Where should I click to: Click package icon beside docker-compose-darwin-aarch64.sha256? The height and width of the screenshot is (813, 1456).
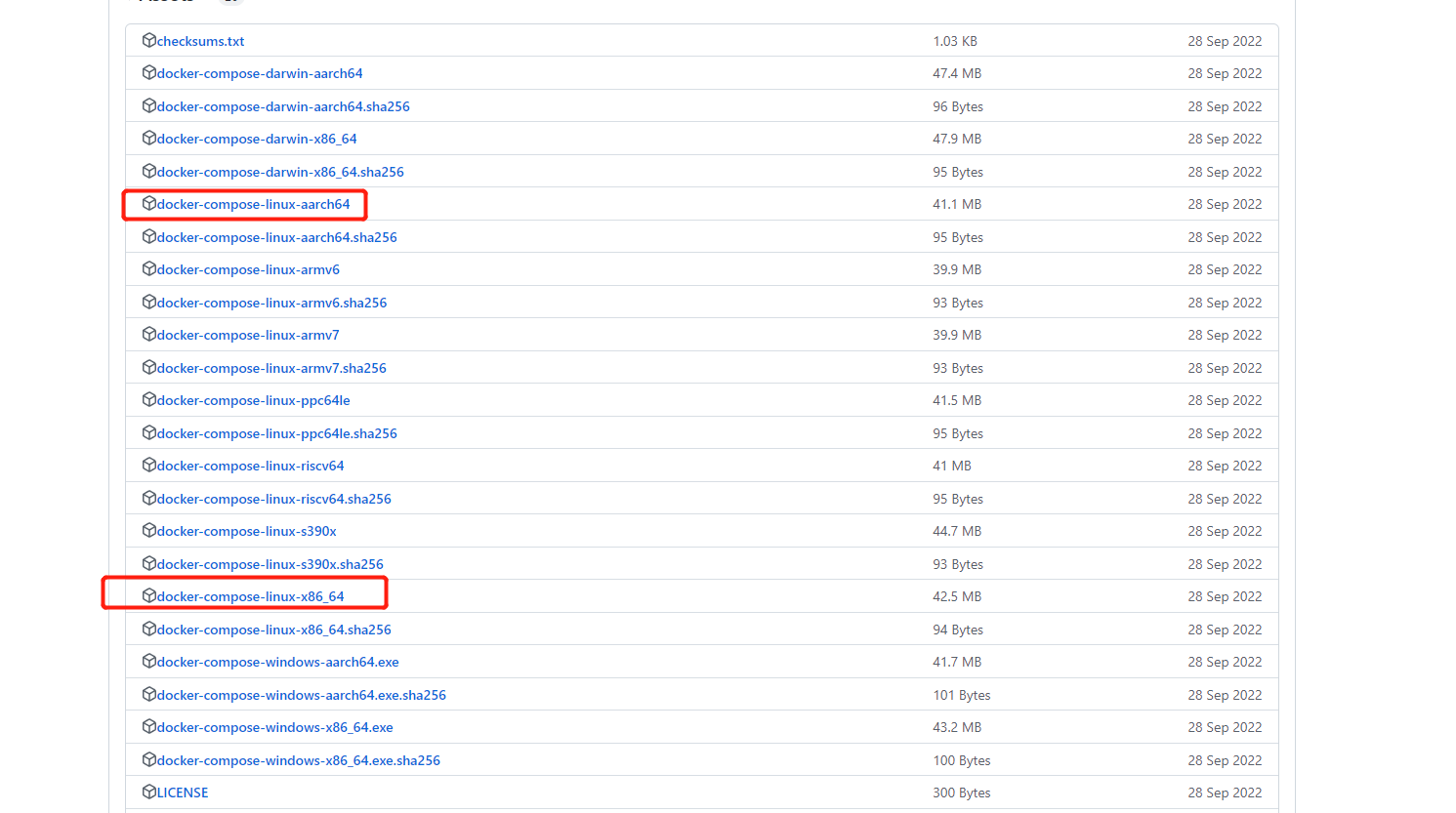point(149,105)
